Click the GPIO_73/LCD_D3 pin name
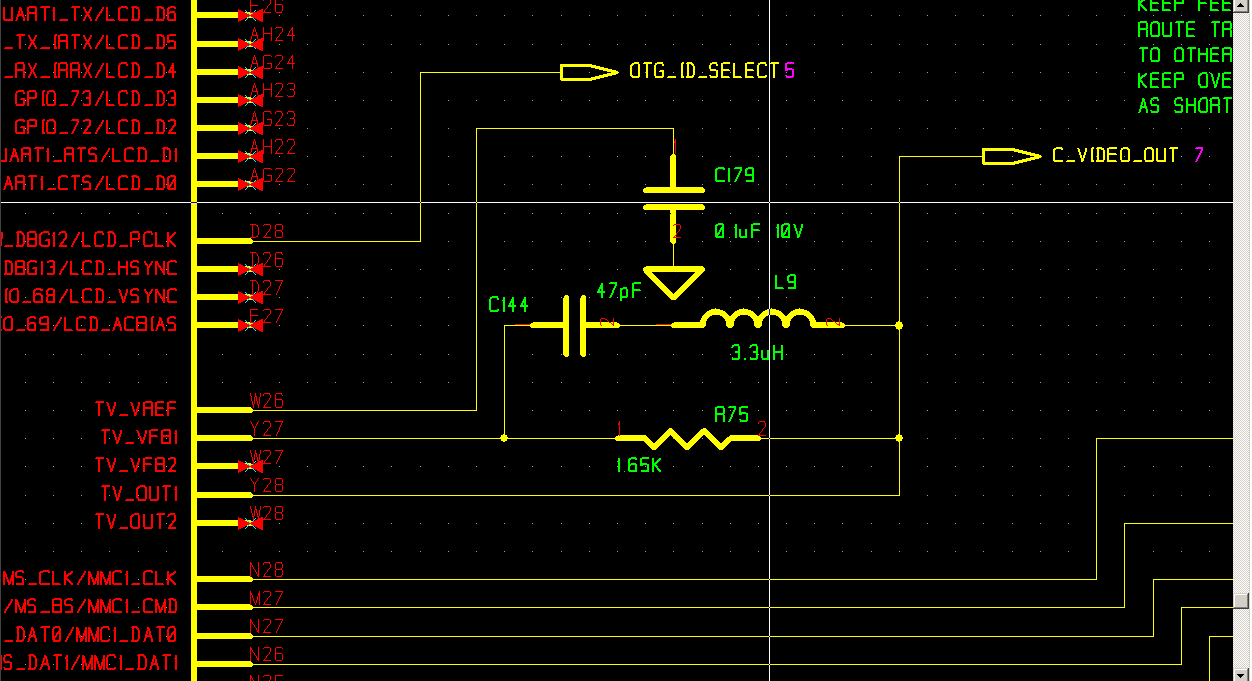 (x=96, y=100)
